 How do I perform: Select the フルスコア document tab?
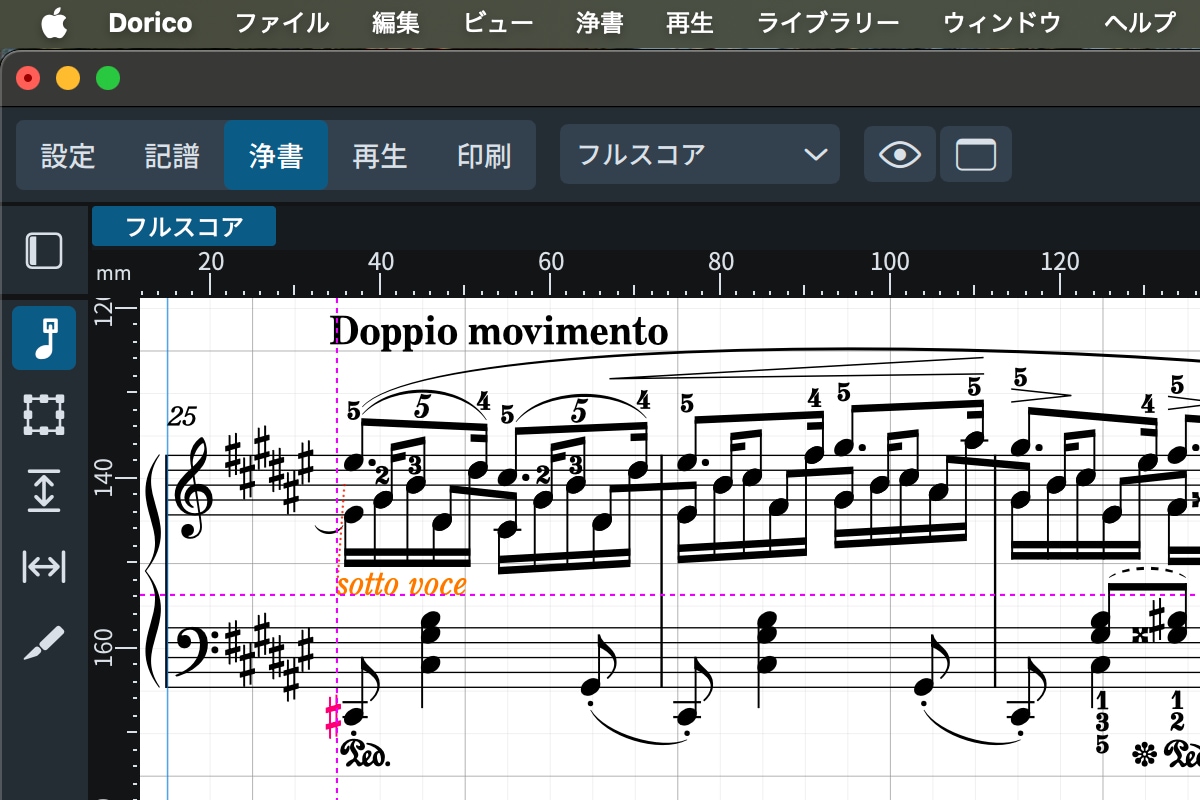[184, 227]
